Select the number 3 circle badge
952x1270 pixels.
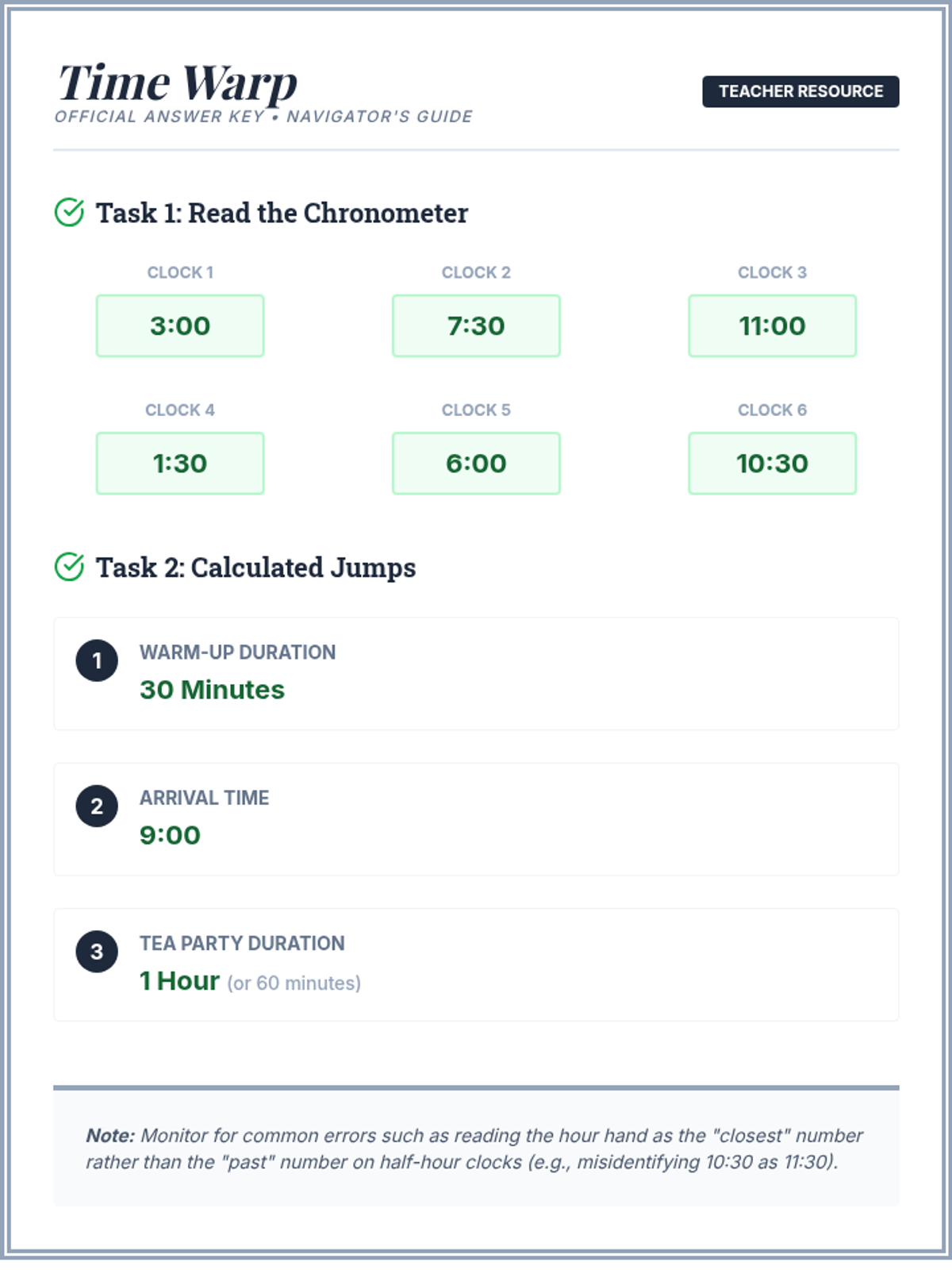click(x=97, y=951)
